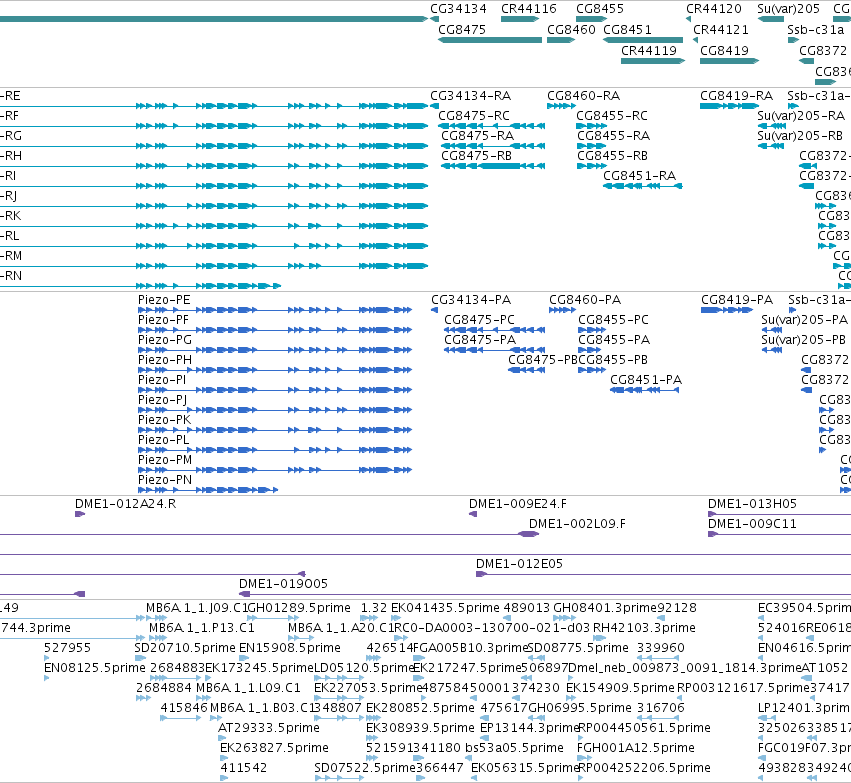The height and width of the screenshot is (783, 851).
Task: Select transcript CG8455-RC
Action: coord(612,116)
